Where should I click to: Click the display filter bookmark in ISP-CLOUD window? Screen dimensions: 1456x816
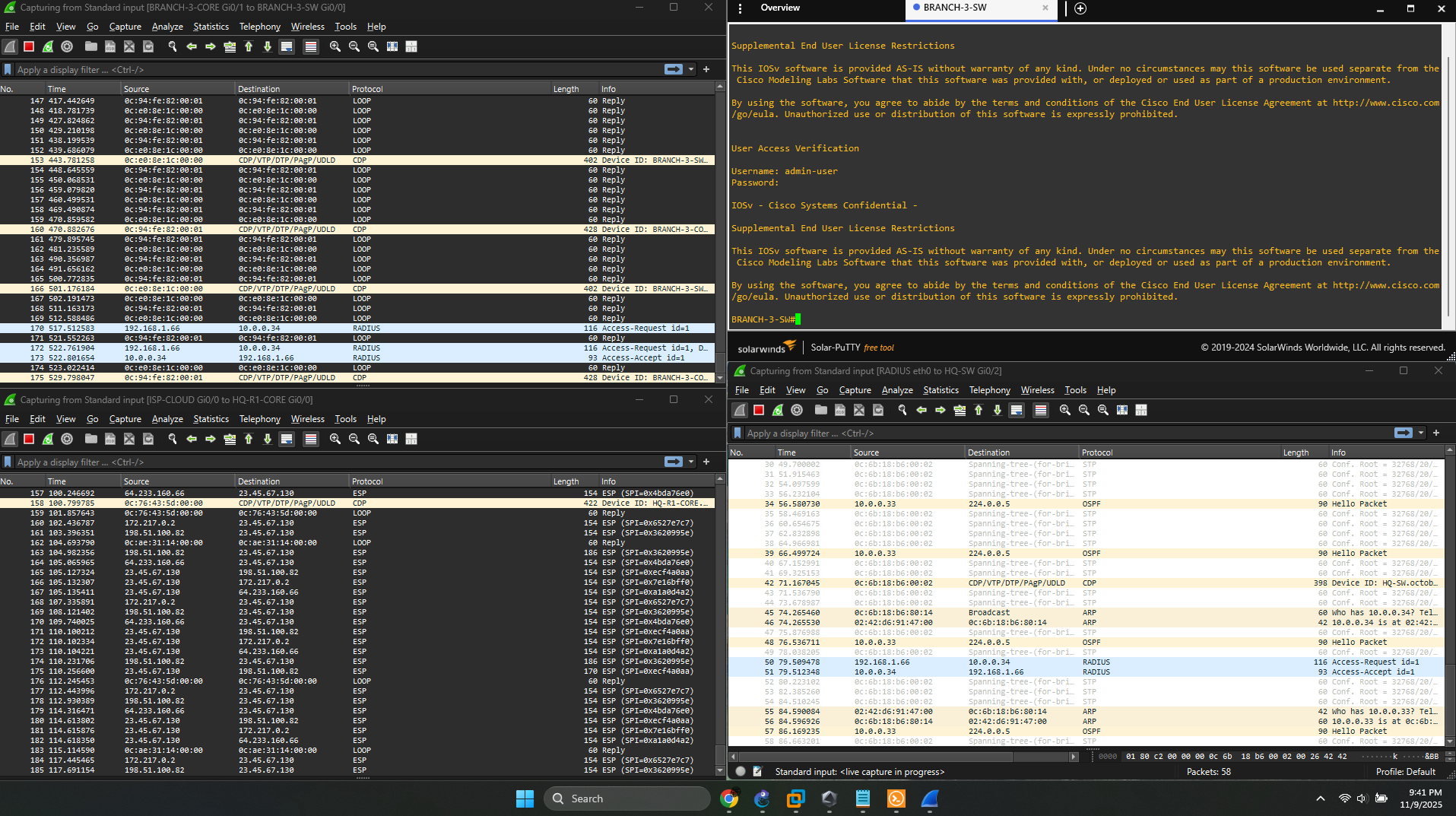(8, 462)
